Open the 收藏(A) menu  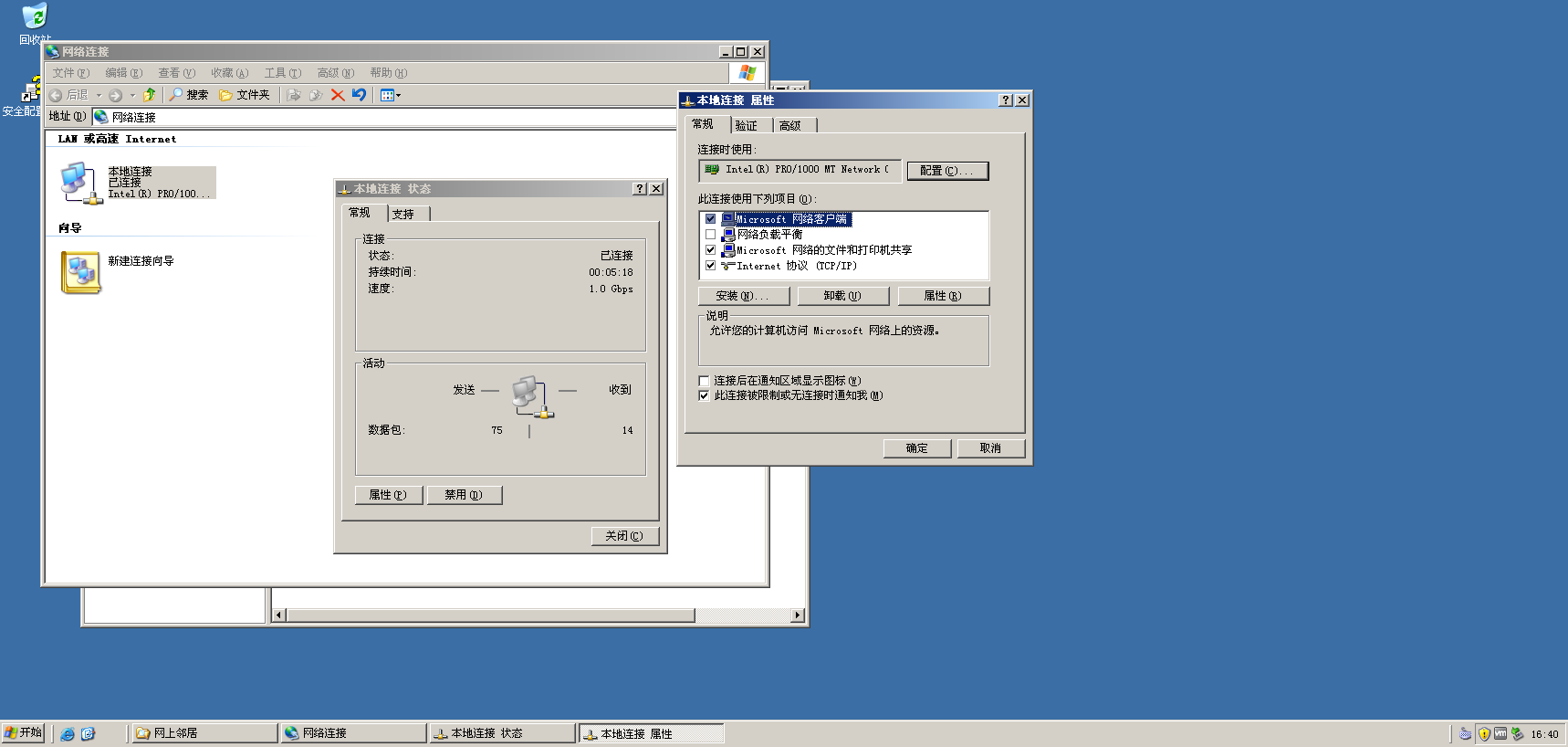coord(229,73)
